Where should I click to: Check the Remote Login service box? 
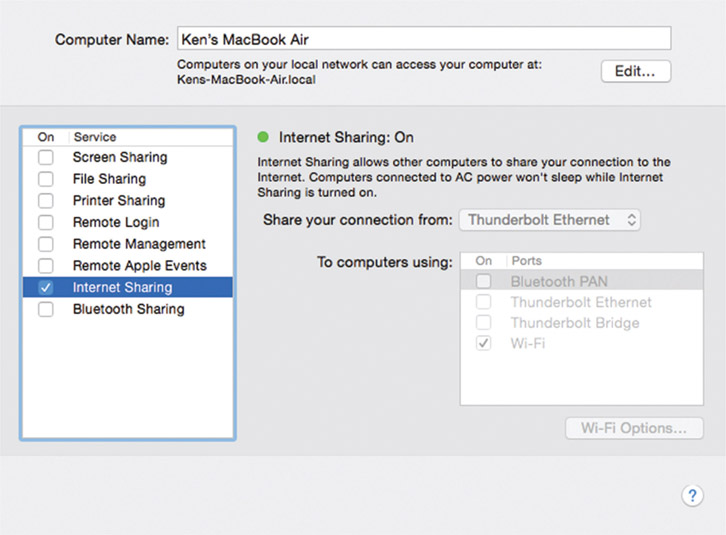point(46,223)
